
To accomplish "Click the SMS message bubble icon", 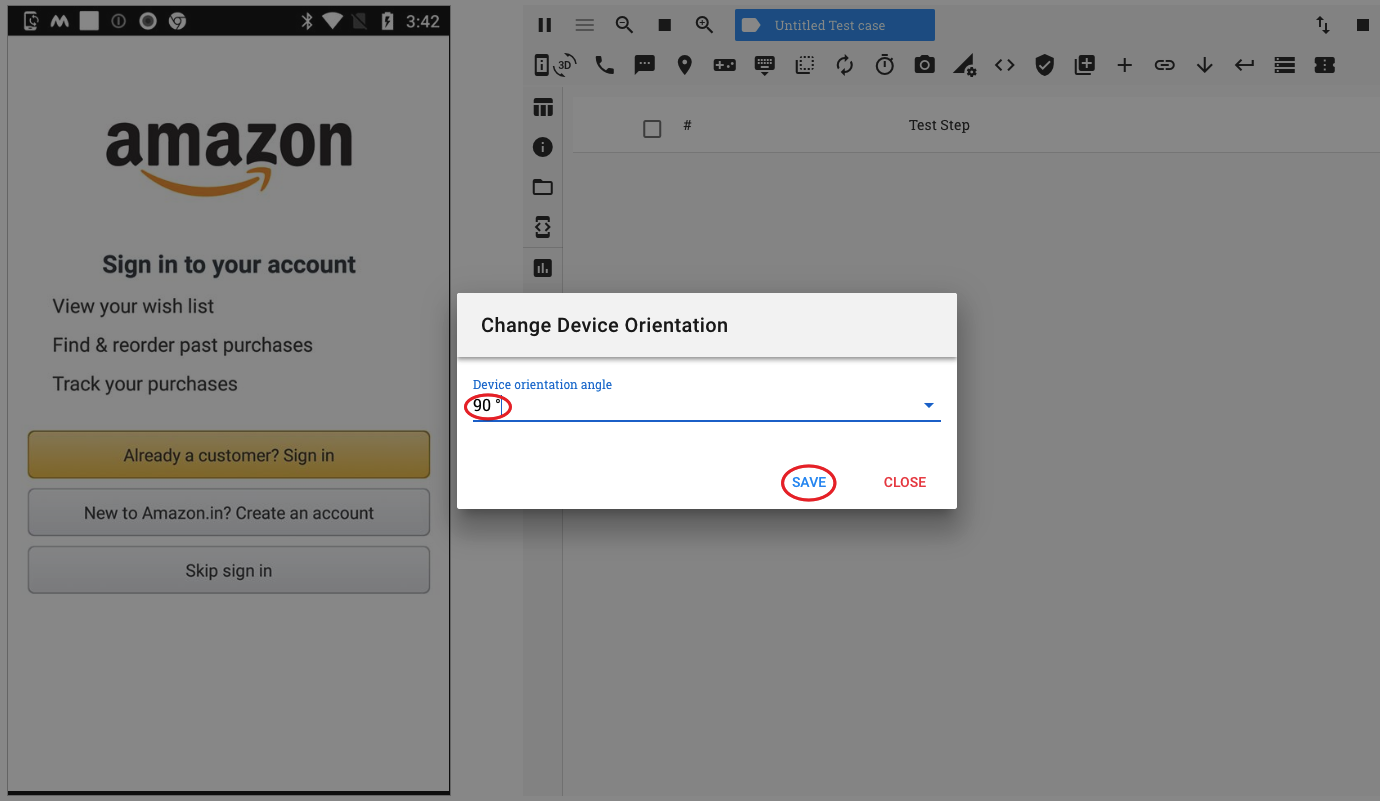I will pos(645,65).
